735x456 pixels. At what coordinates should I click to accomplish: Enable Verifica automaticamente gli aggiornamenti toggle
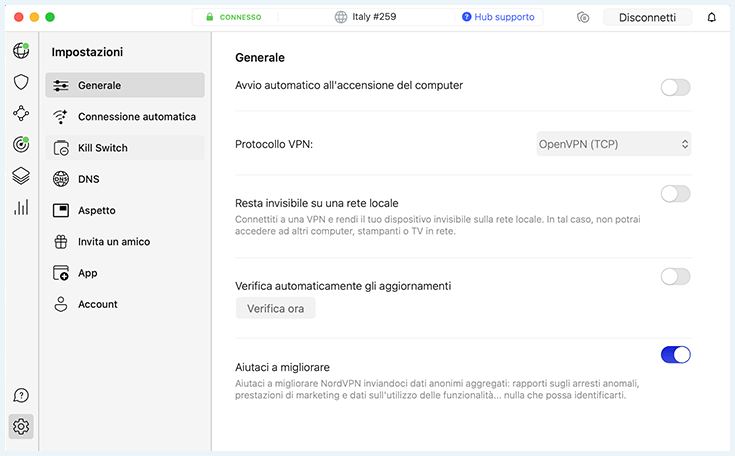coord(675,277)
